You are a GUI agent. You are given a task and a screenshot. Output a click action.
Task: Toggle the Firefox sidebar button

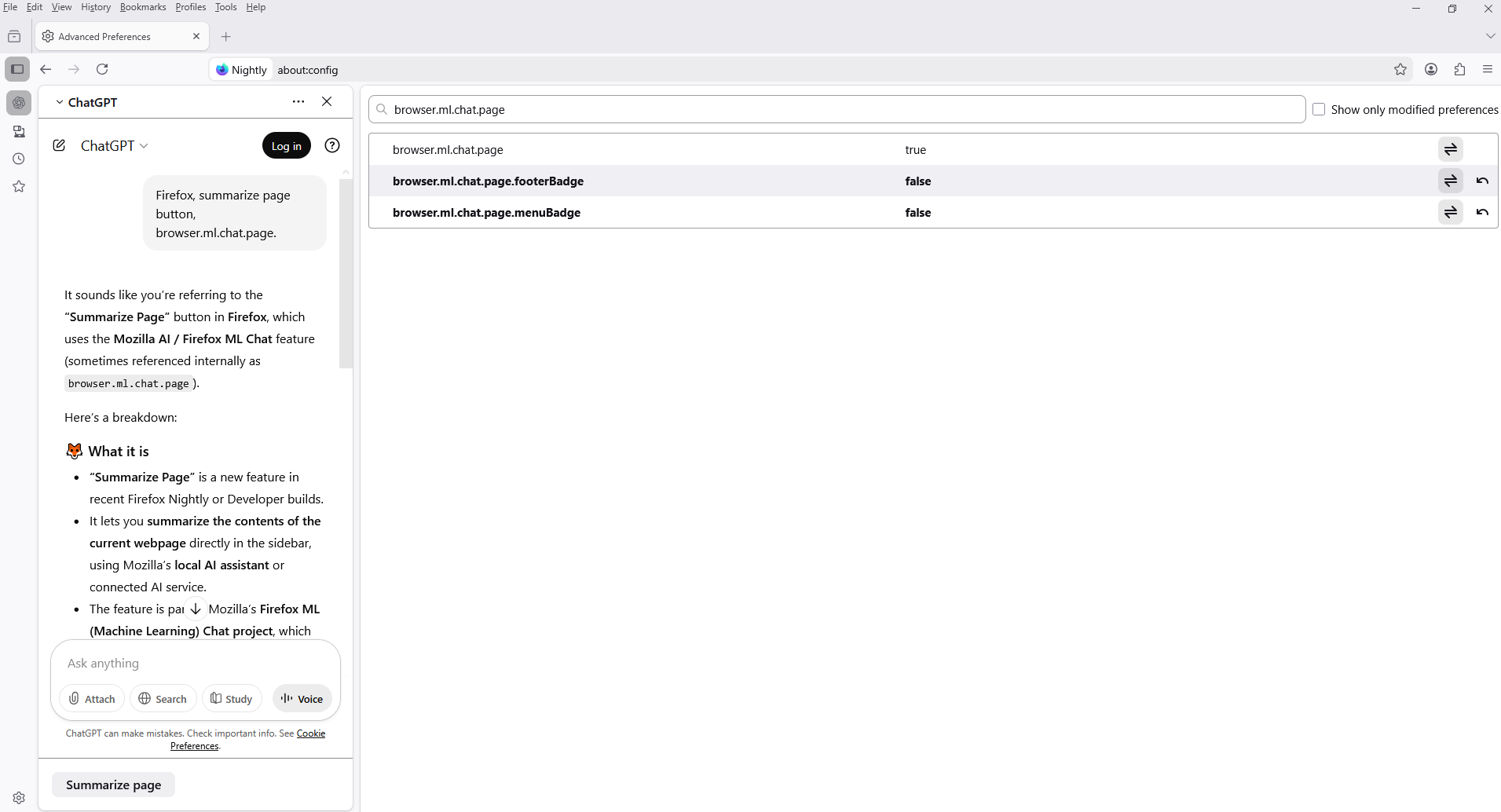pos(17,69)
